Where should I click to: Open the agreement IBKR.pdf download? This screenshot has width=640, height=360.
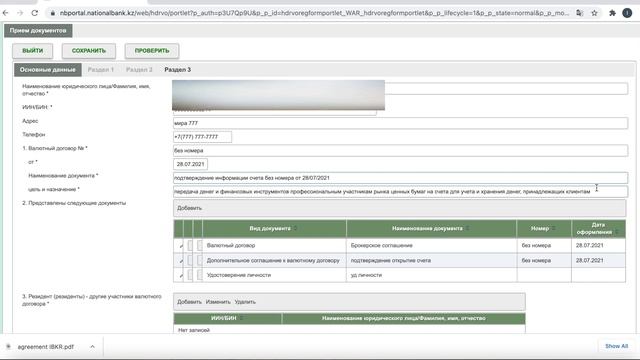tap(46, 347)
